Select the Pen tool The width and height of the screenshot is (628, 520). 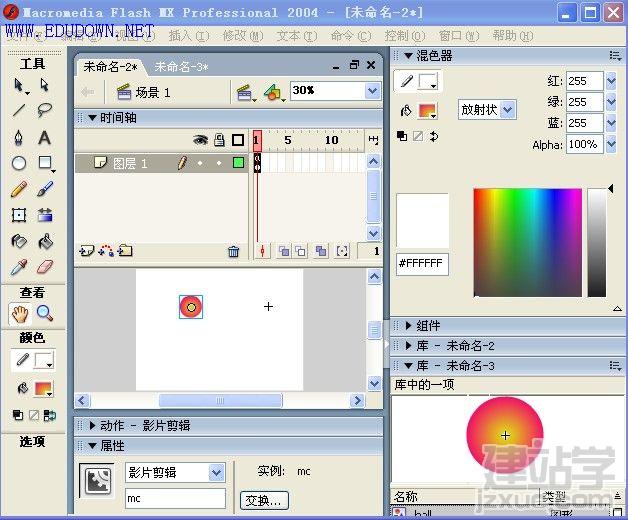18,137
